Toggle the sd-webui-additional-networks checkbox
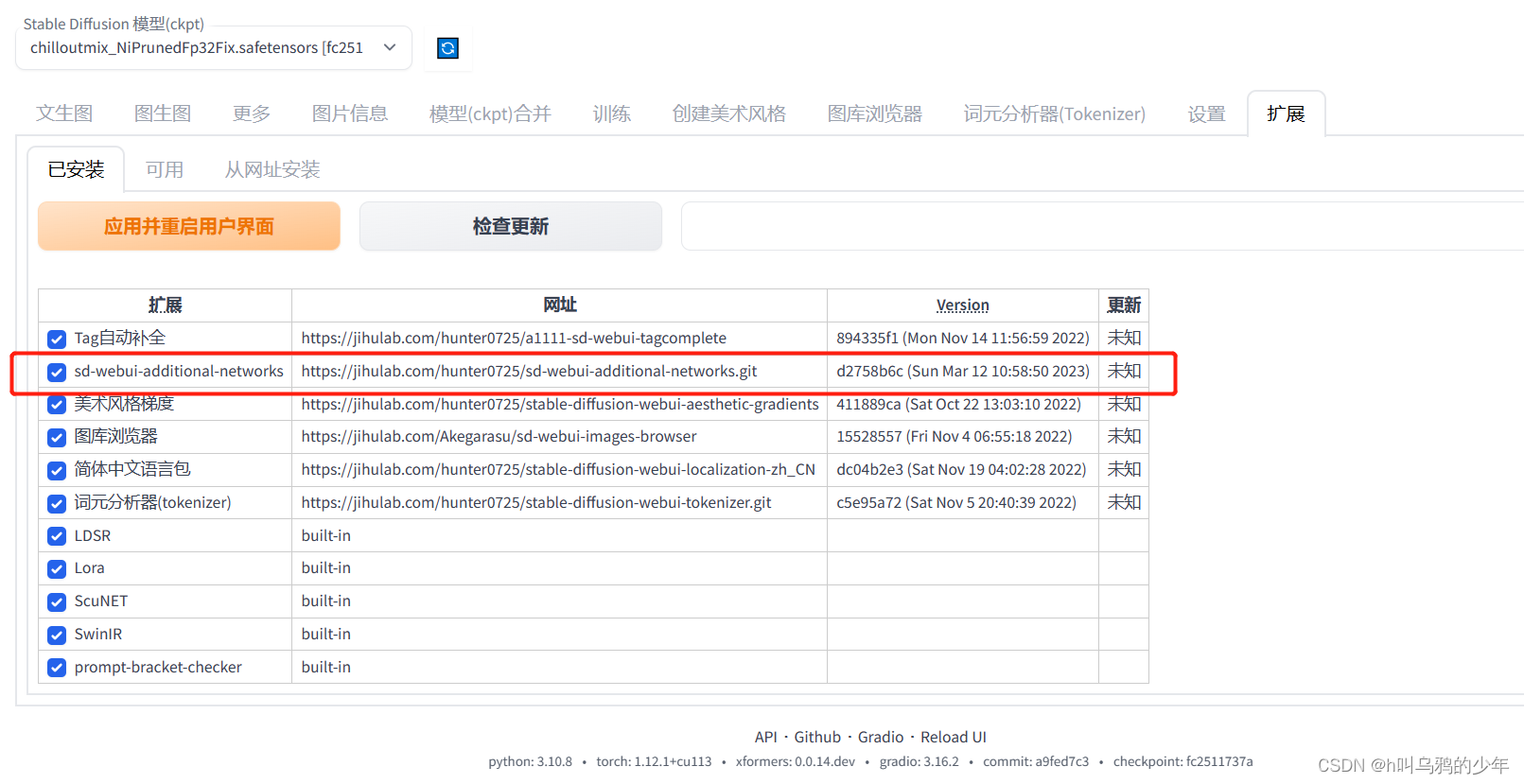The image size is (1524, 784). tap(57, 372)
